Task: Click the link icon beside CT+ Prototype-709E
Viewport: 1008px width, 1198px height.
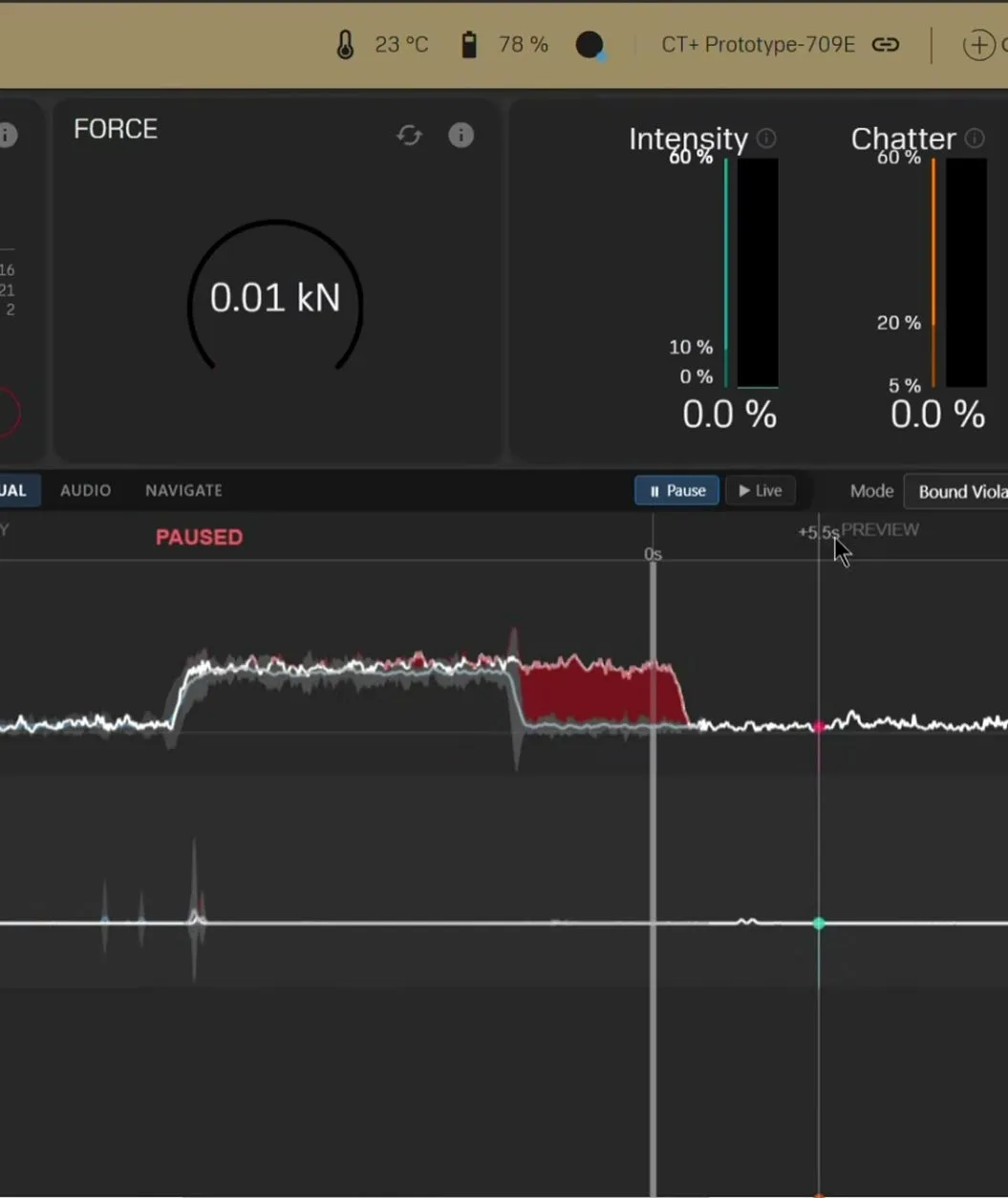Action: click(886, 45)
